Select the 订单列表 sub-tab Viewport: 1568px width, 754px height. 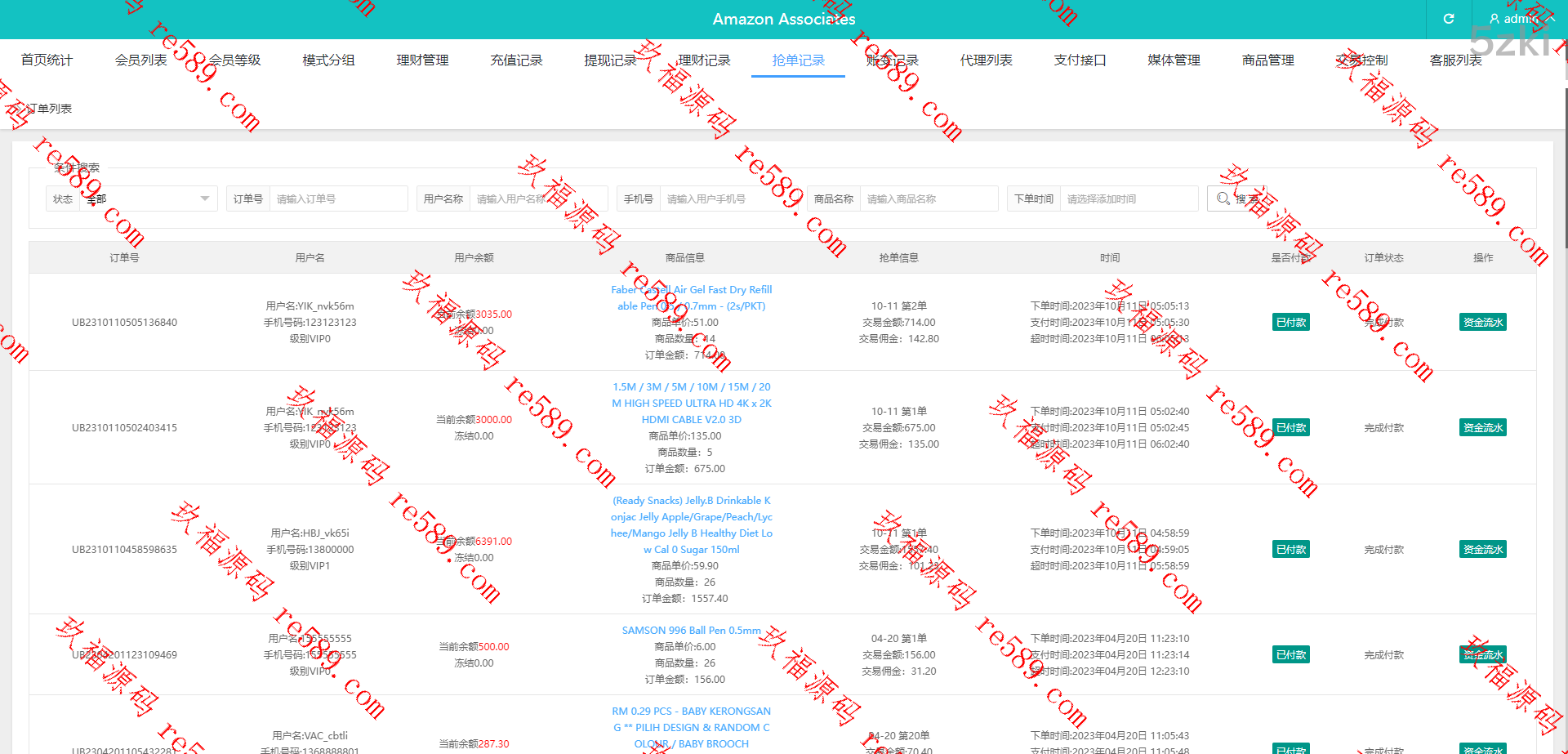click(49, 109)
